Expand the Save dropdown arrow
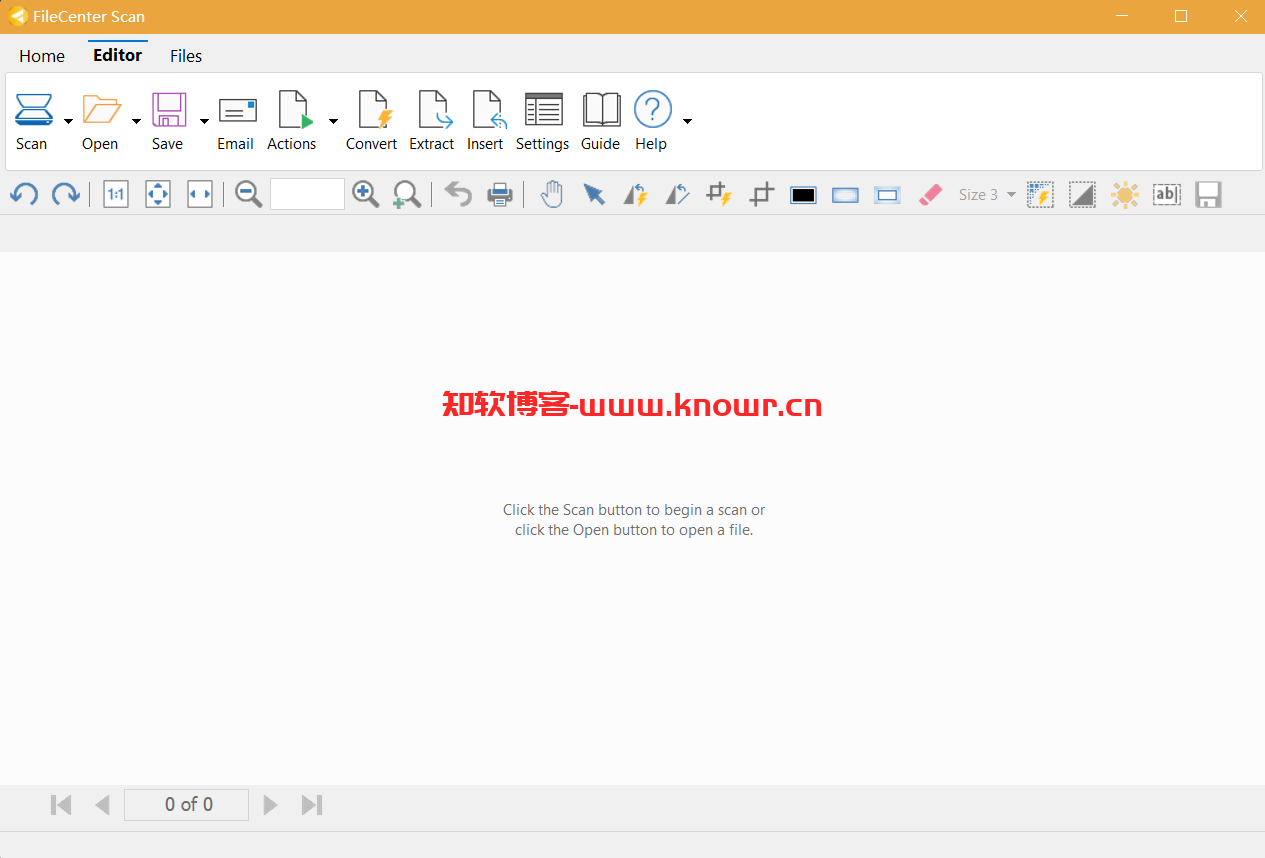Viewport: 1265px width, 858px height. (x=204, y=121)
